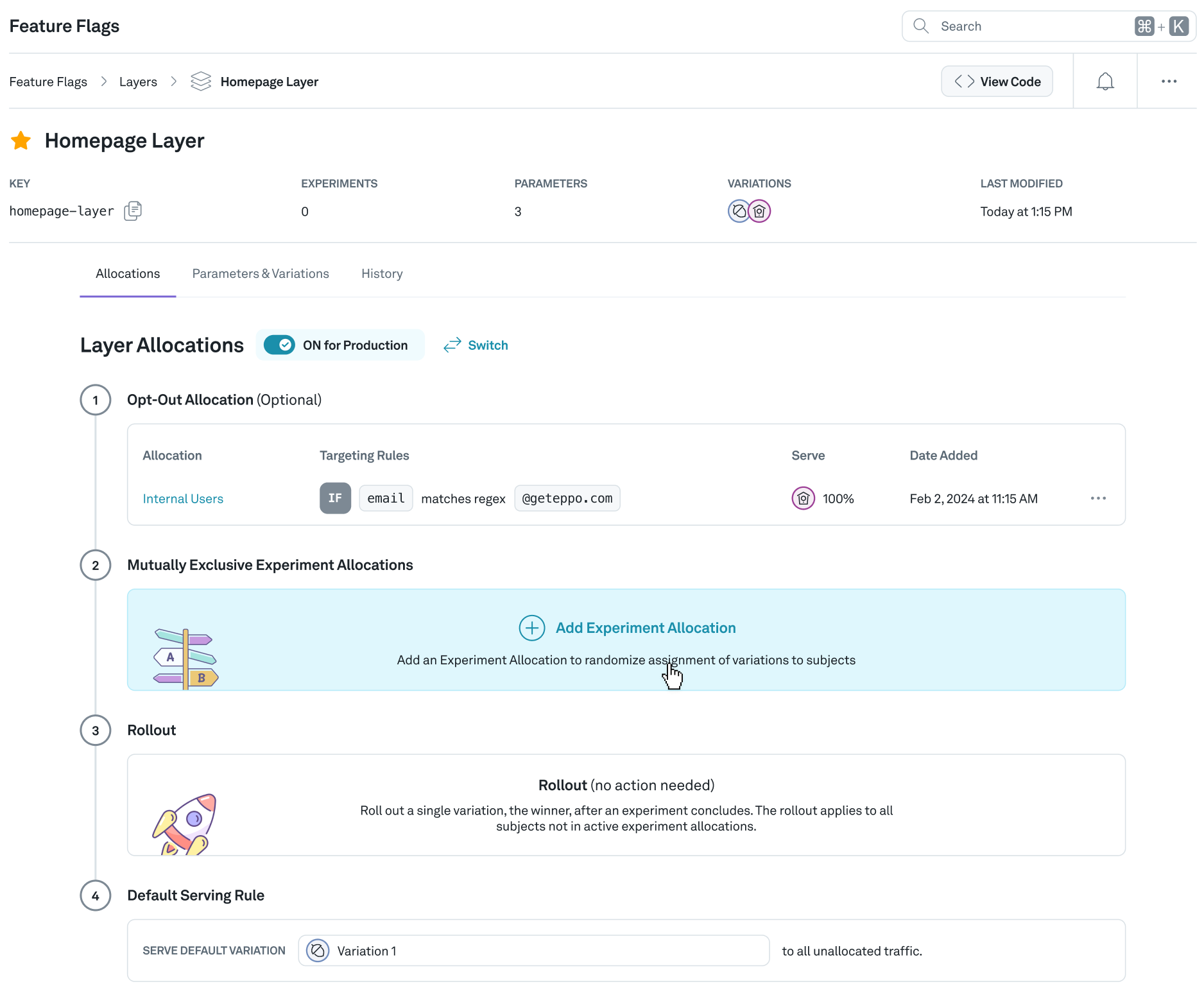Click the View Code button
The height and width of the screenshot is (993, 1204).
pyautogui.click(x=997, y=81)
